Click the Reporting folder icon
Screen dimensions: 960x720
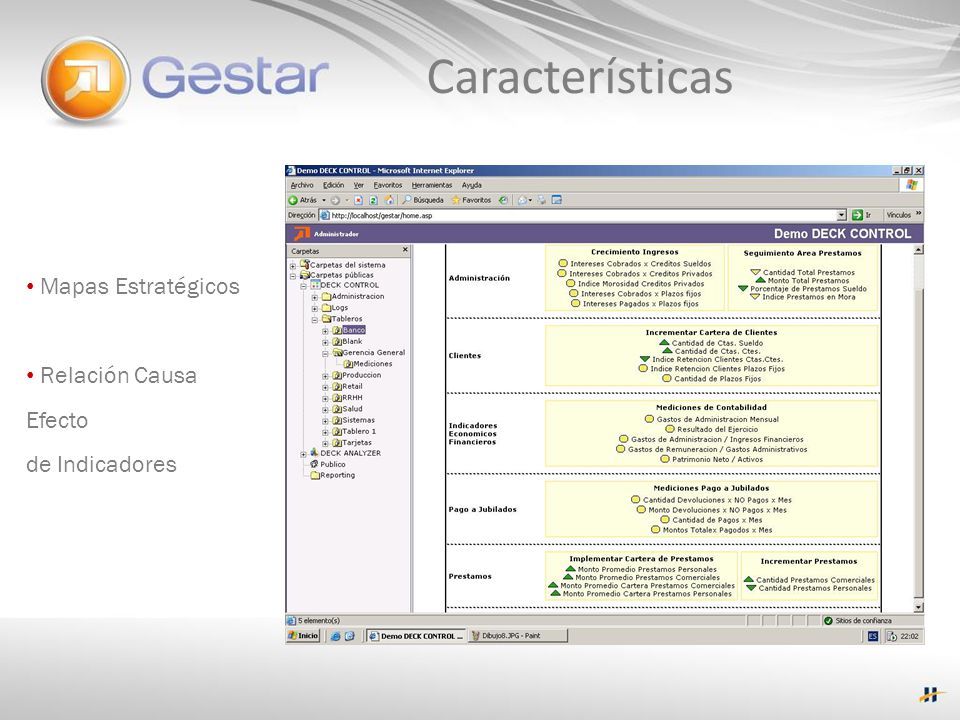(x=315, y=475)
